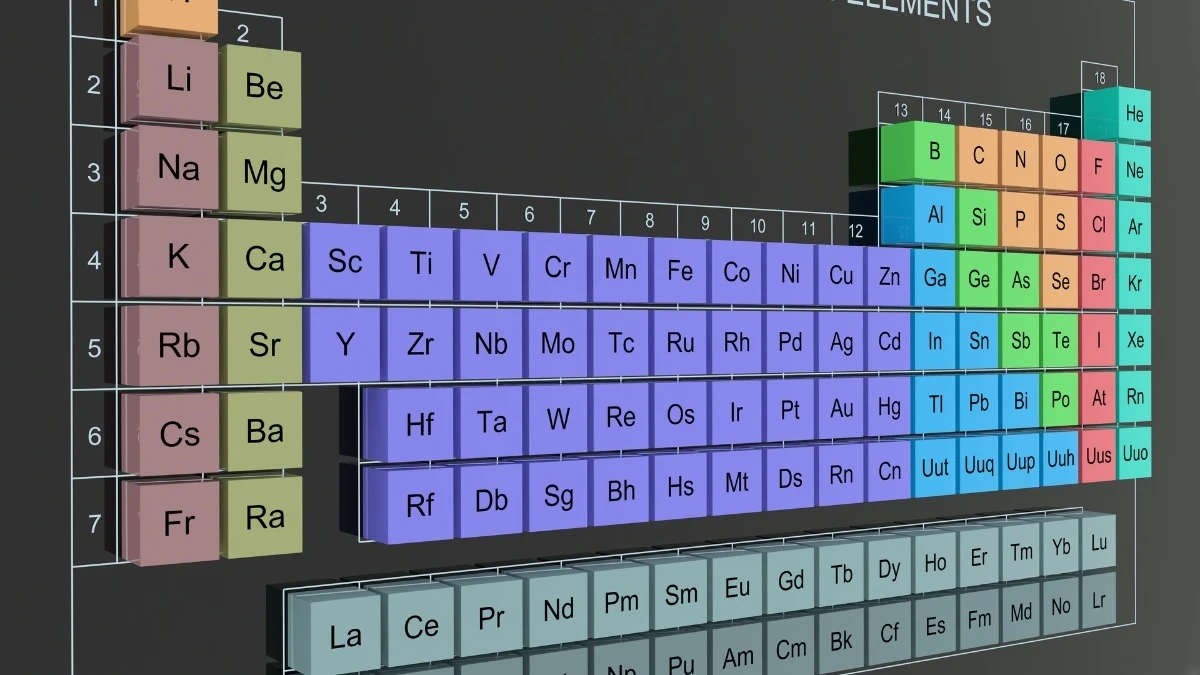Click the Ga gallium block
Screen dimensions: 1200x675
935,278
